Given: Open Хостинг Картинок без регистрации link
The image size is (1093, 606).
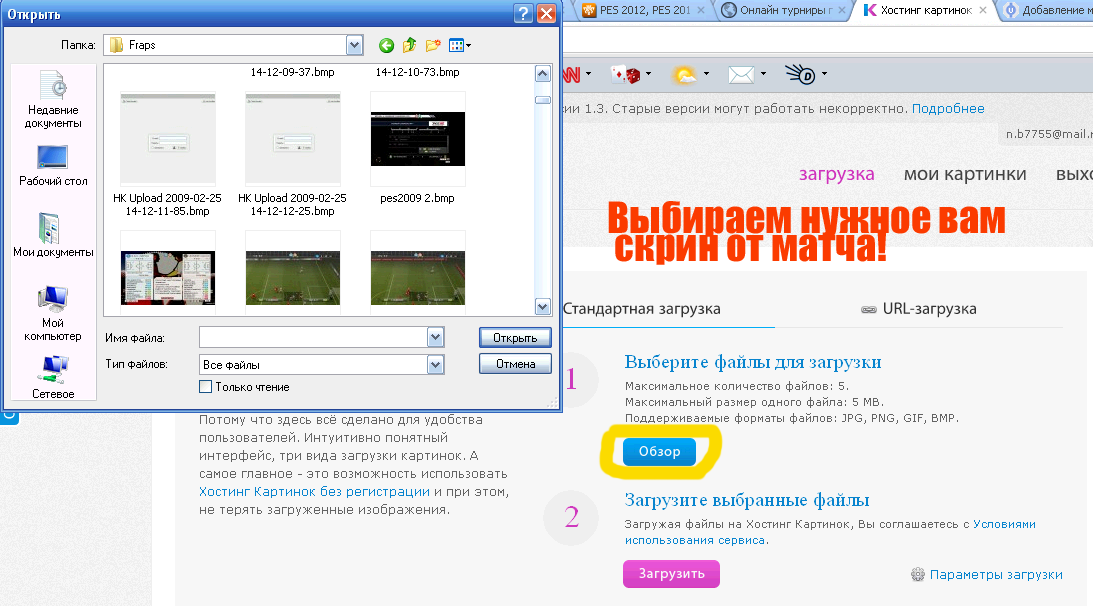Looking at the screenshot, I should [x=314, y=492].
